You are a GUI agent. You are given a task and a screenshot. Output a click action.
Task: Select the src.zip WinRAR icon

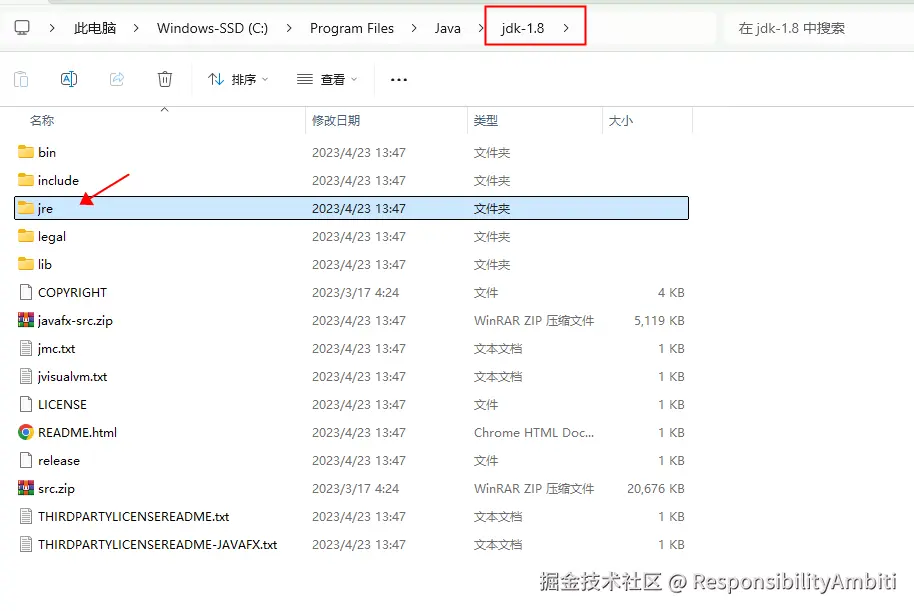pyautogui.click(x=26, y=488)
